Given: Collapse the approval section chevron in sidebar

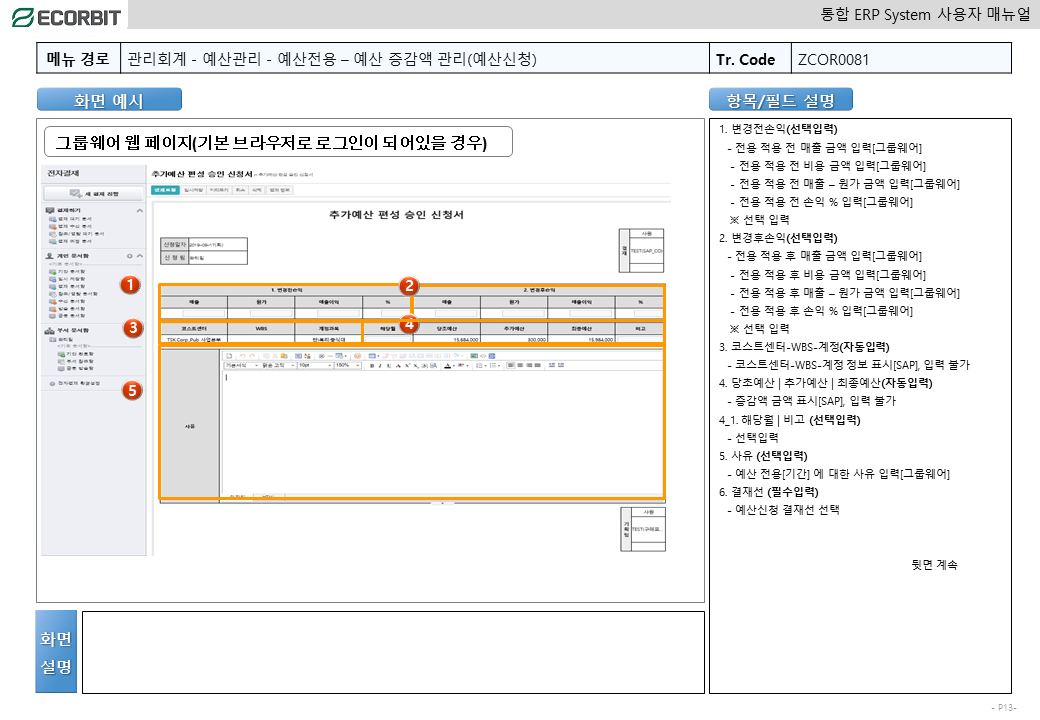Looking at the screenshot, I should (140, 211).
